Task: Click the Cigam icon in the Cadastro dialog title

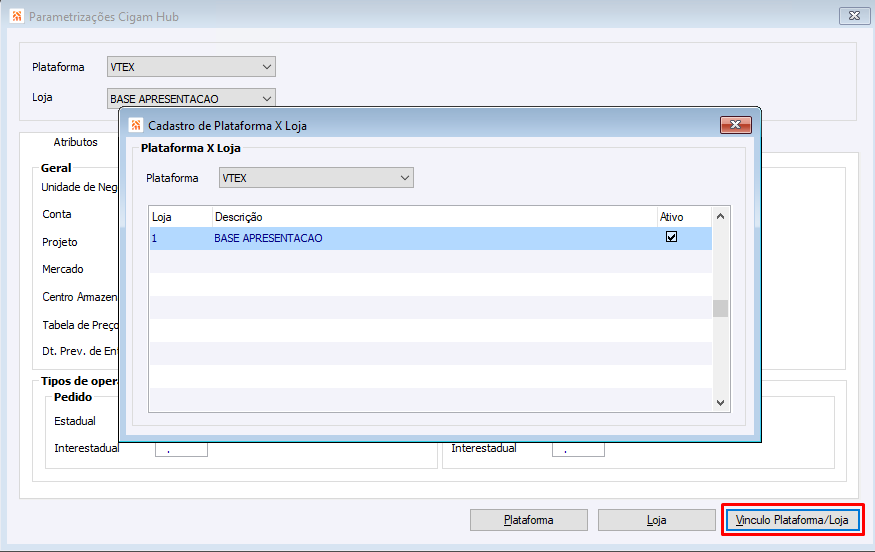Action: [136, 125]
